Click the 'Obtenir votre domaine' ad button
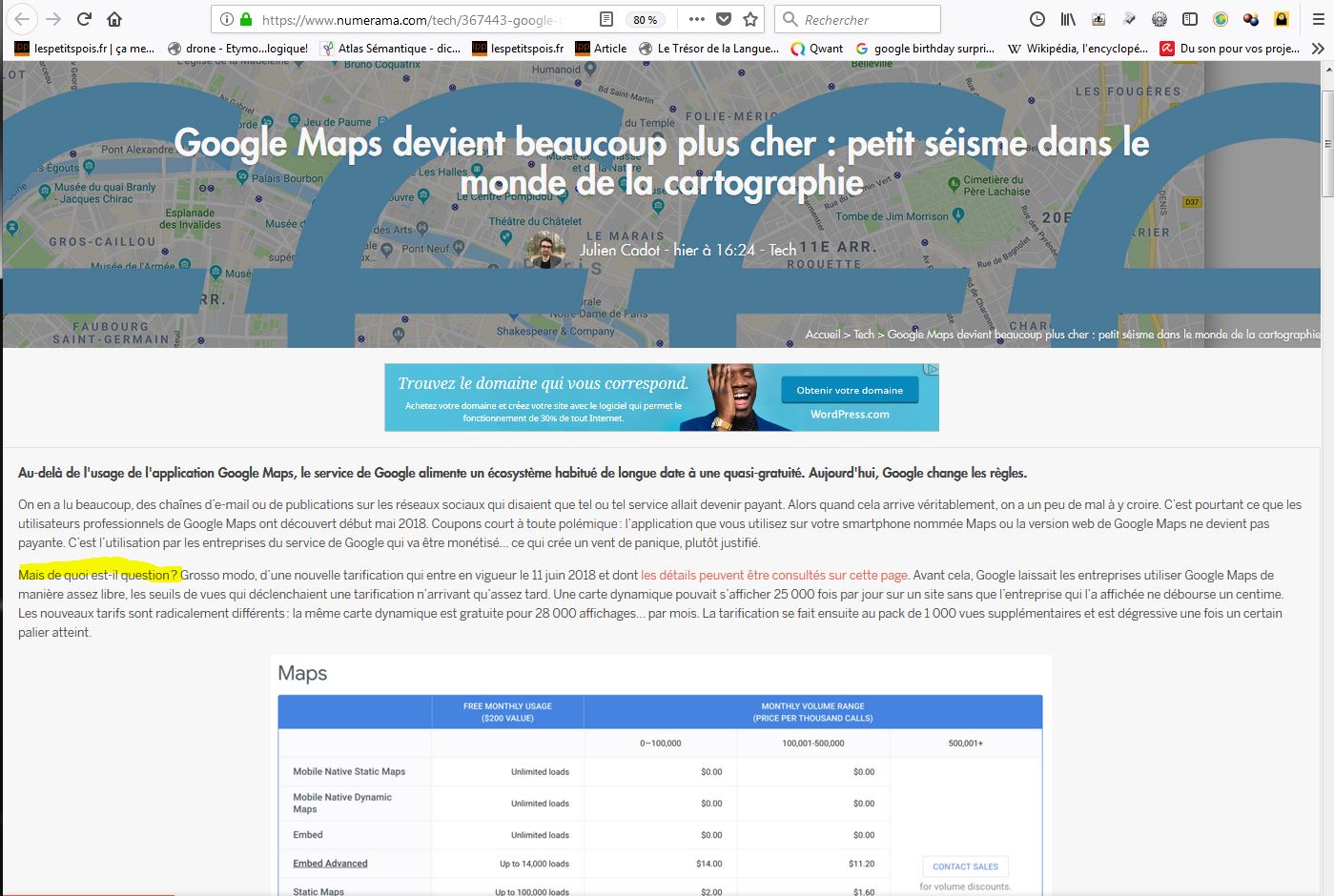Image resolution: width=1334 pixels, height=896 pixels. 850,390
